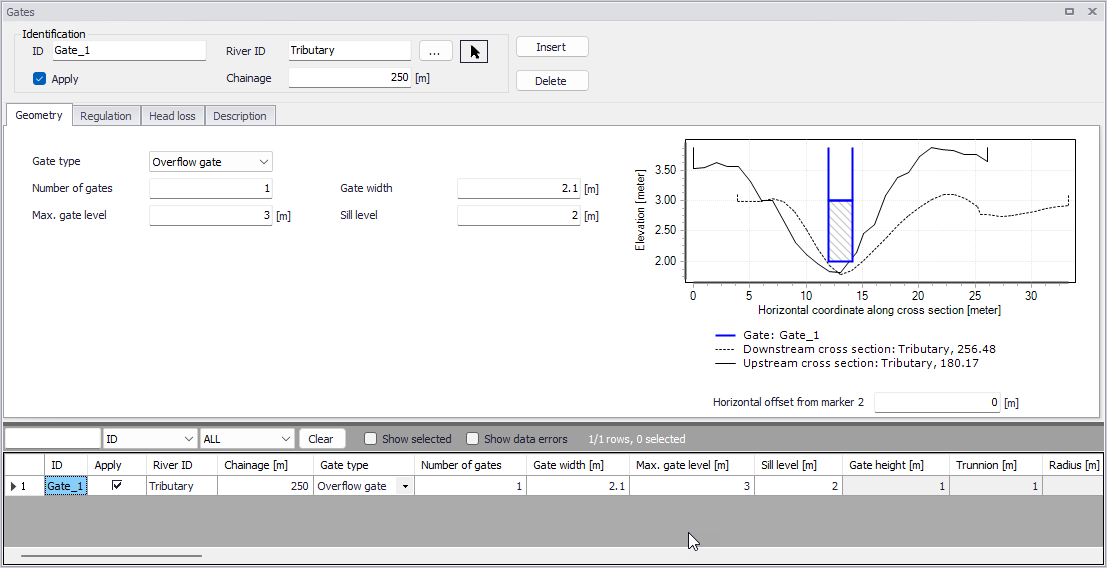Click the Gate: Gate_1 legend entry
The height and width of the screenshot is (568, 1107).
point(767,335)
